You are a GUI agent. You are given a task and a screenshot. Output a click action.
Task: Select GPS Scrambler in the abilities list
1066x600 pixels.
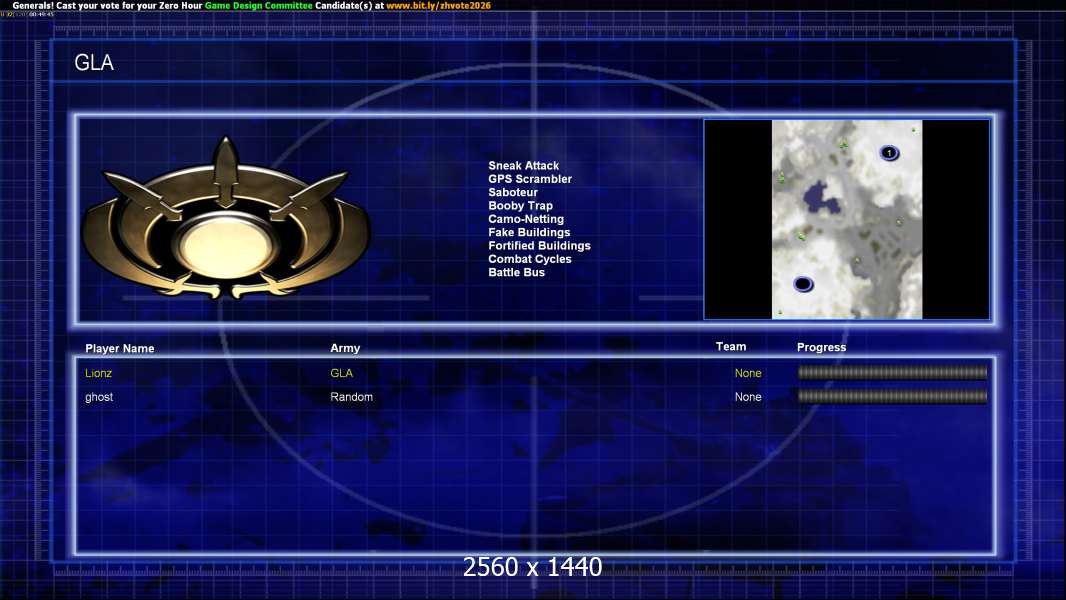[530, 179]
